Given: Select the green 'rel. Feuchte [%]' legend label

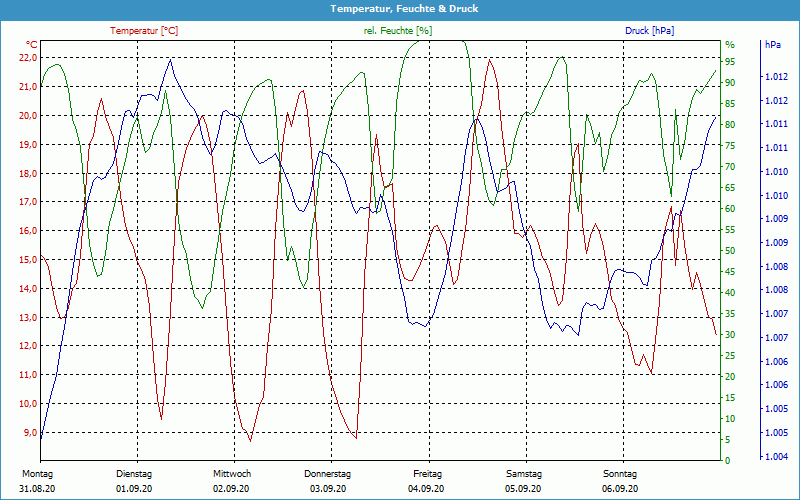Looking at the screenshot, I should 398,31.
